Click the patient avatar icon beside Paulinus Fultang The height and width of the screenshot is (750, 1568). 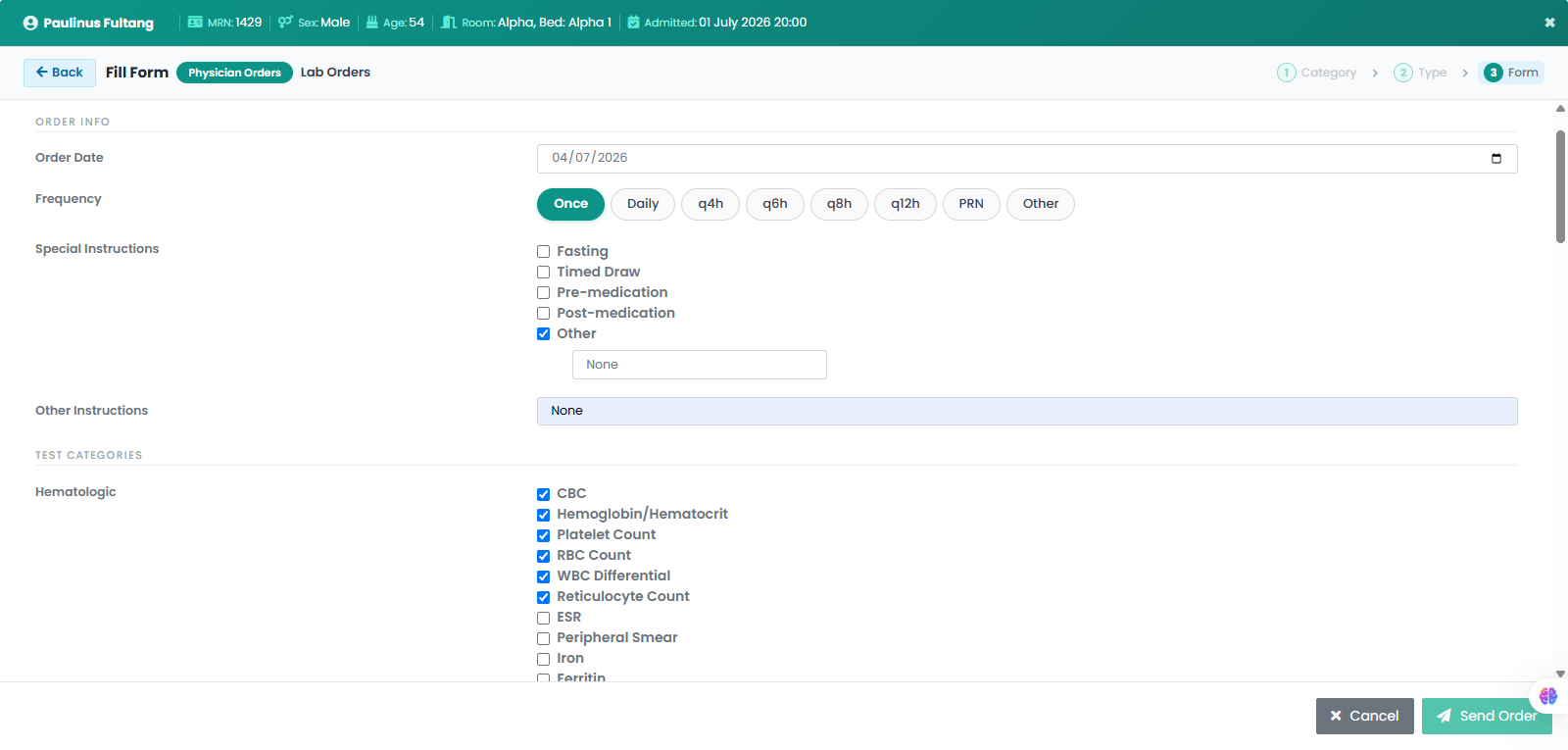30,23
